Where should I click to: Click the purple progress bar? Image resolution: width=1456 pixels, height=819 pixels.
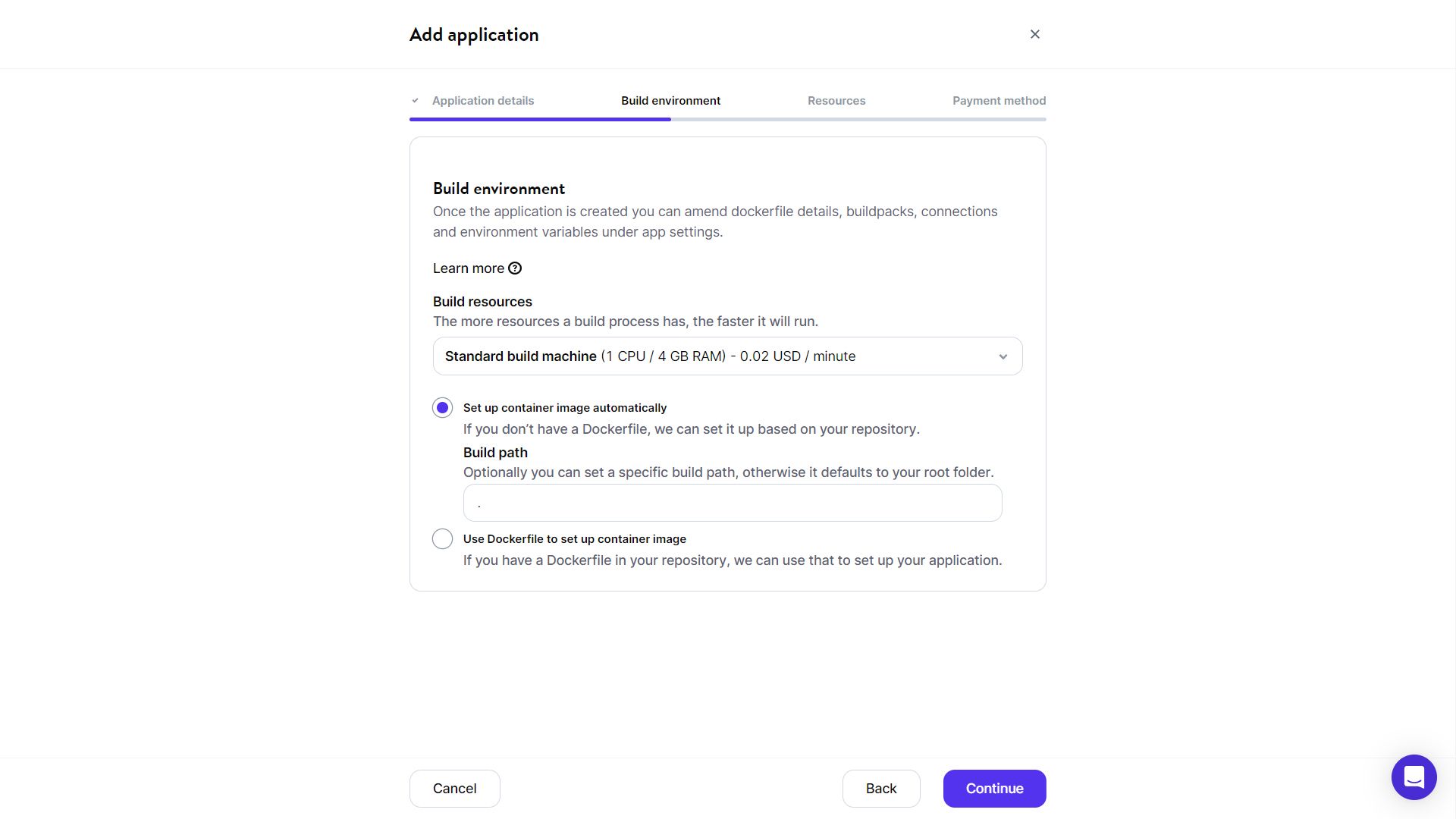pyautogui.click(x=539, y=119)
